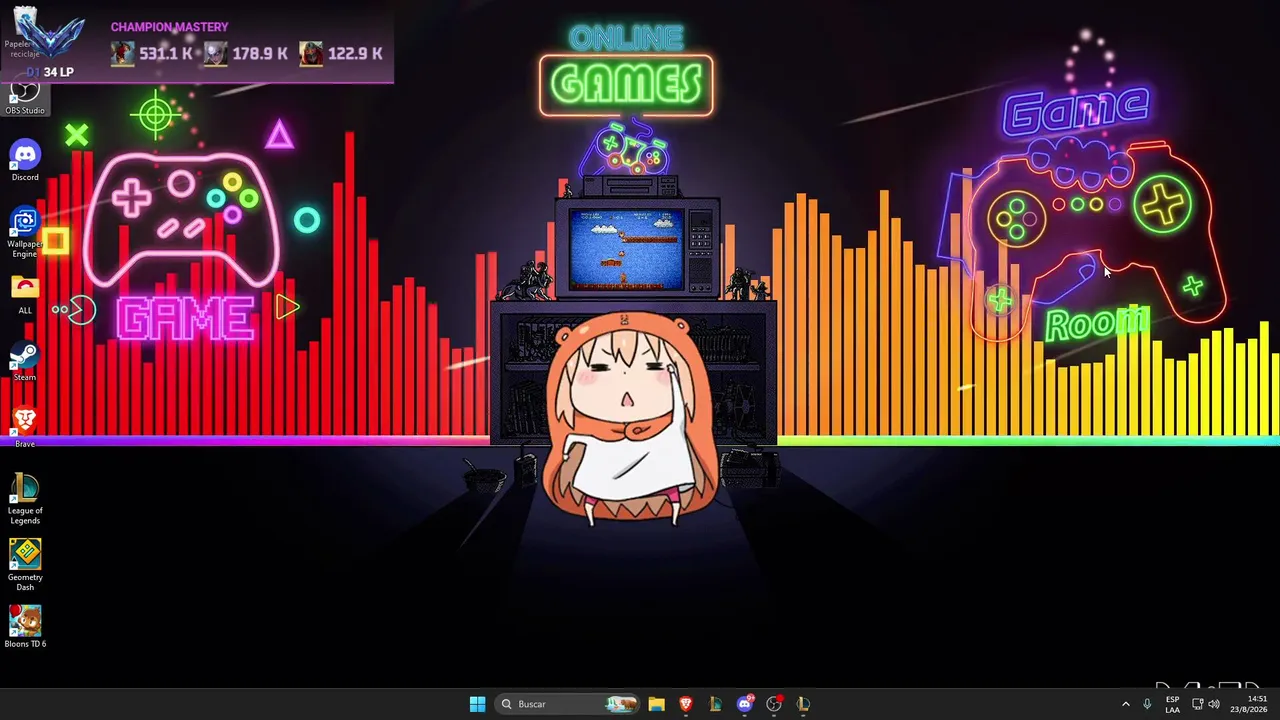Viewport: 1280px width, 720px height.
Task: Click the microphone tray icon
Action: tap(1147, 704)
